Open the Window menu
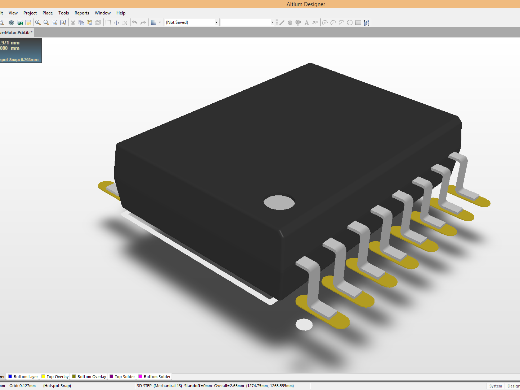This screenshot has width=520, height=390. click(103, 13)
